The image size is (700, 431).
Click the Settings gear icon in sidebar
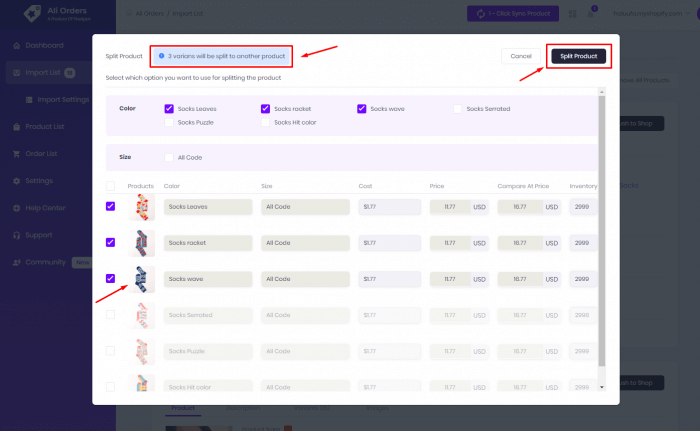(17, 181)
